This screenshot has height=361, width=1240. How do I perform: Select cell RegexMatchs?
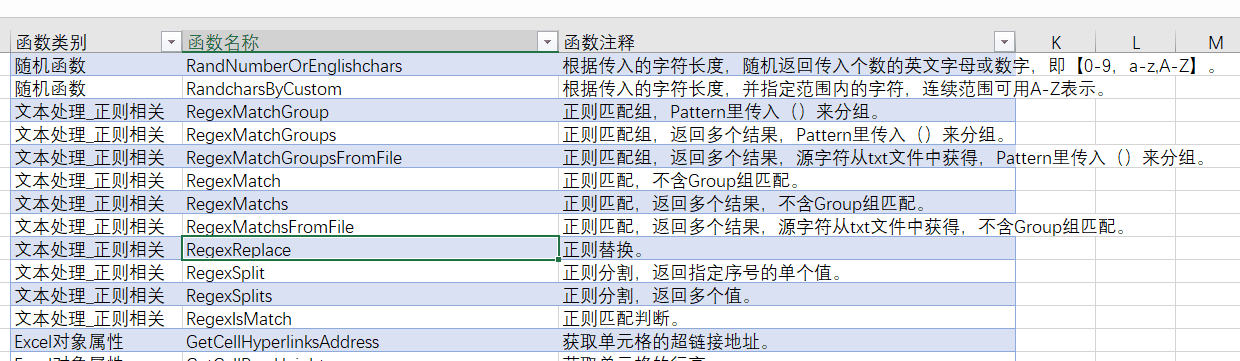(370, 204)
